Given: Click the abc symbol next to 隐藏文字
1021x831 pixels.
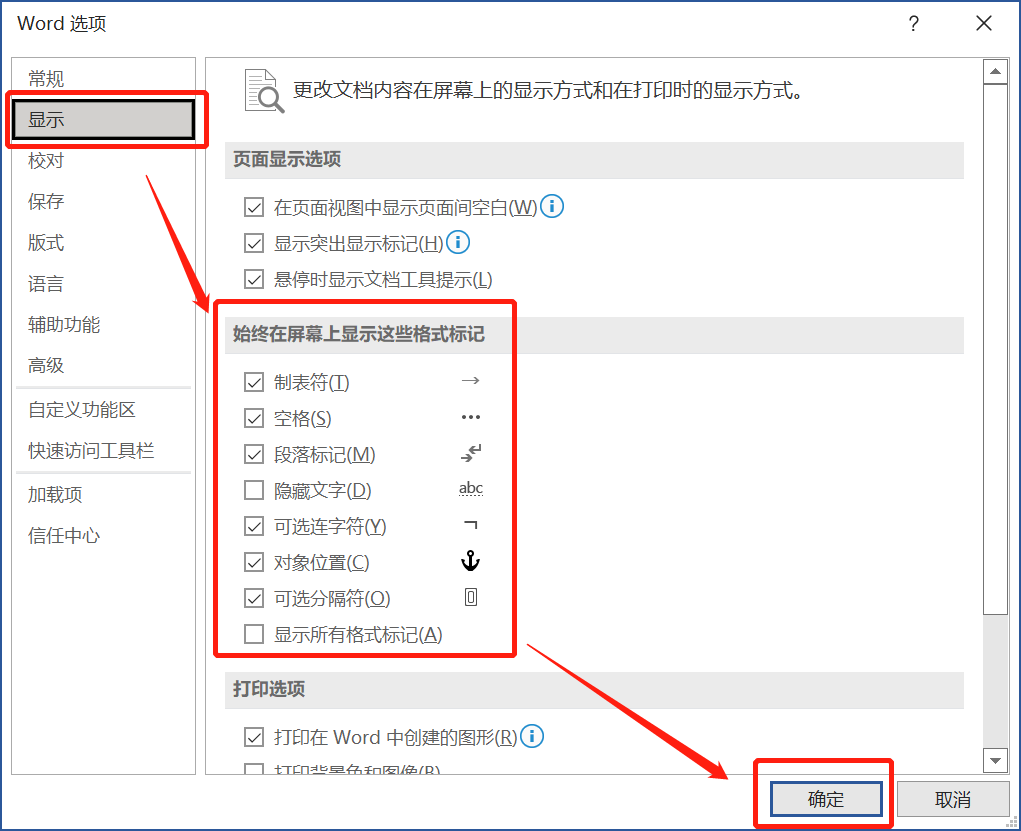Looking at the screenshot, I should (470, 488).
